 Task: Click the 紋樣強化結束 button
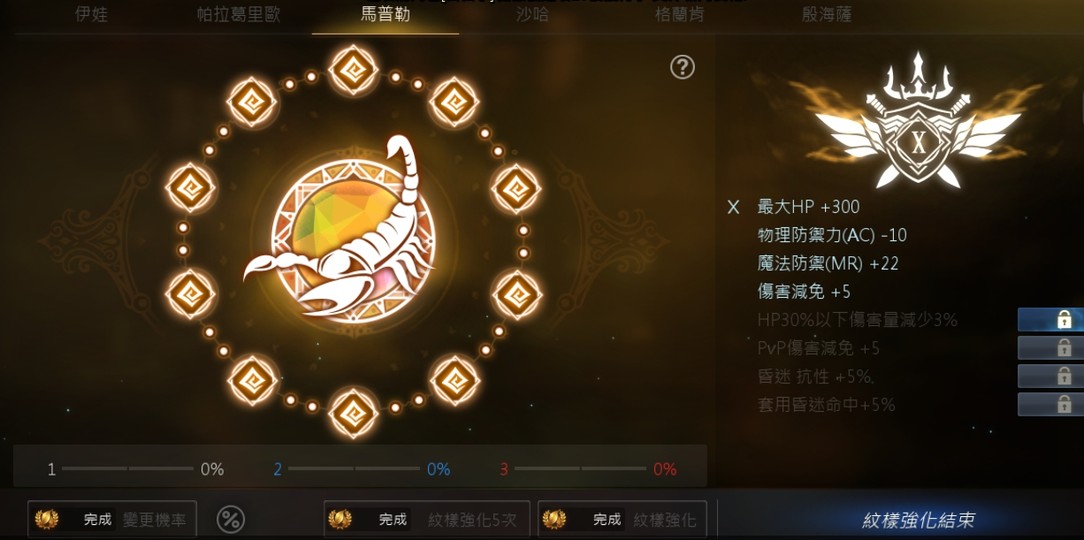(x=919, y=519)
